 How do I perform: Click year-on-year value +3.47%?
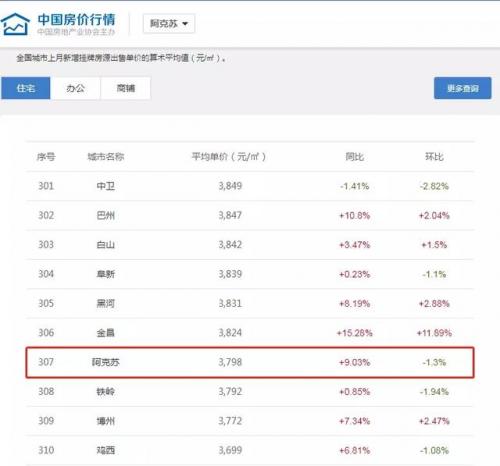coord(354,245)
